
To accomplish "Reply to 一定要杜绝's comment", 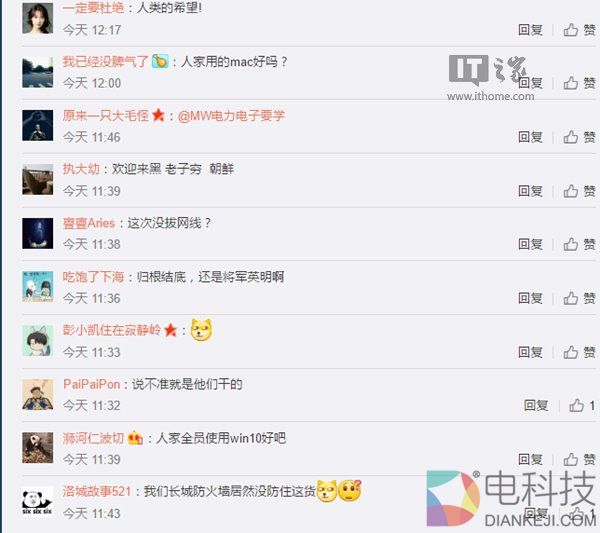I will click(x=530, y=29).
